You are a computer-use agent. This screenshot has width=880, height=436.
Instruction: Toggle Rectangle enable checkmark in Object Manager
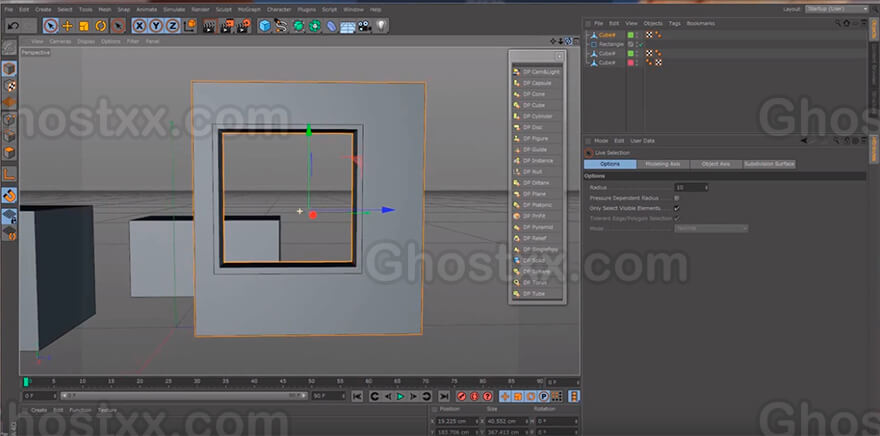click(640, 44)
